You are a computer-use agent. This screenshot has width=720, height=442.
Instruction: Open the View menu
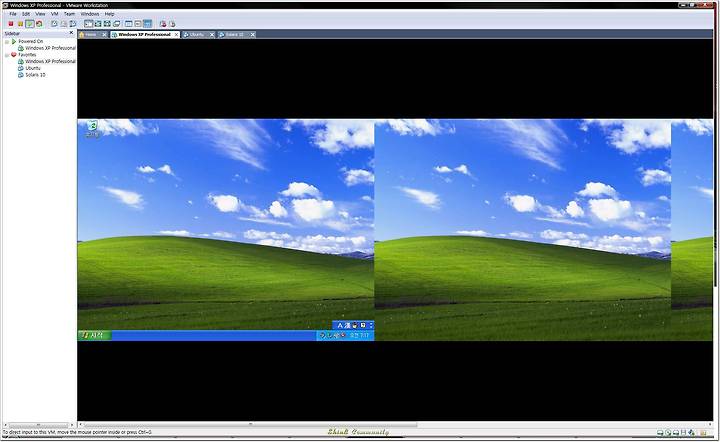(x=40, y=14)
